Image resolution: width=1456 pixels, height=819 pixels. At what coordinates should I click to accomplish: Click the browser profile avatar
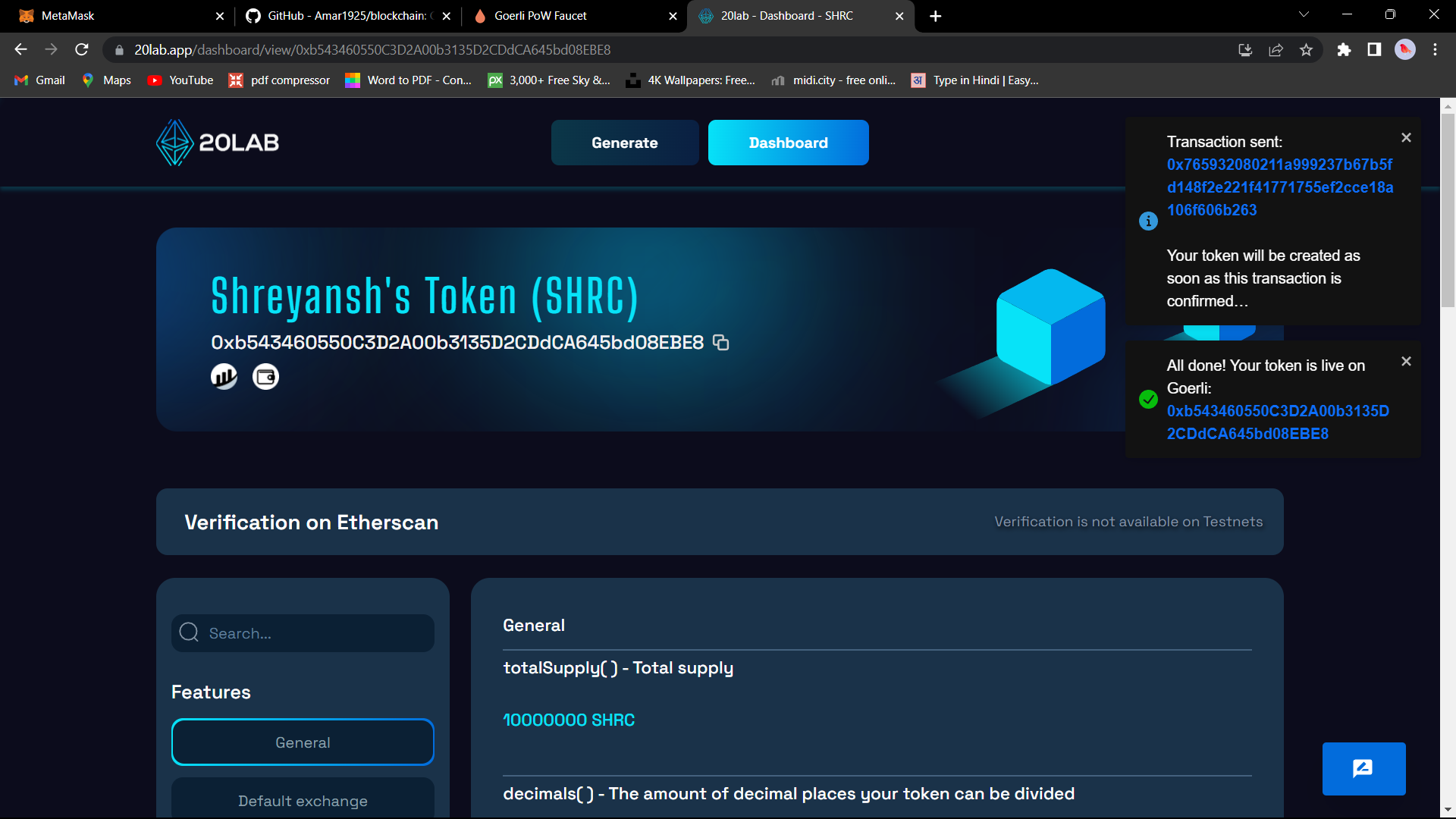tap(1405, 49)
